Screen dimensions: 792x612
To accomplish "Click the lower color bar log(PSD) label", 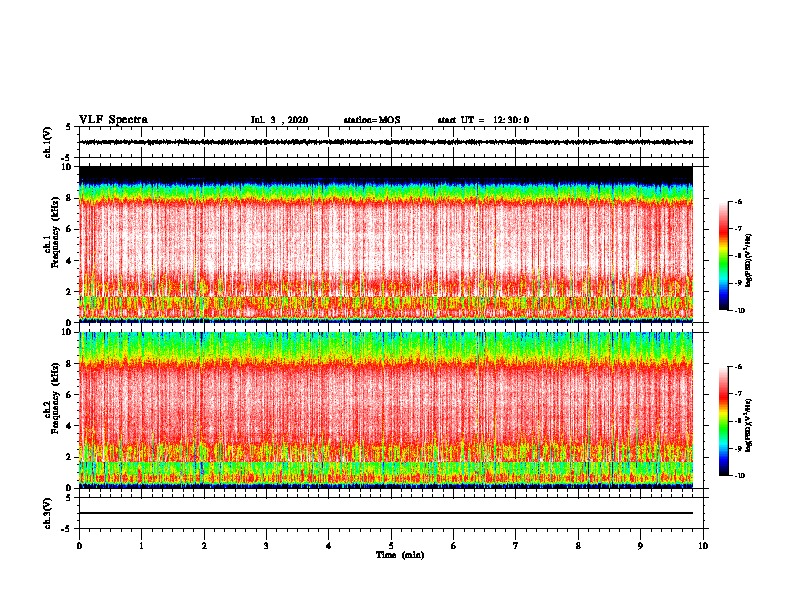I will point(749,425).
